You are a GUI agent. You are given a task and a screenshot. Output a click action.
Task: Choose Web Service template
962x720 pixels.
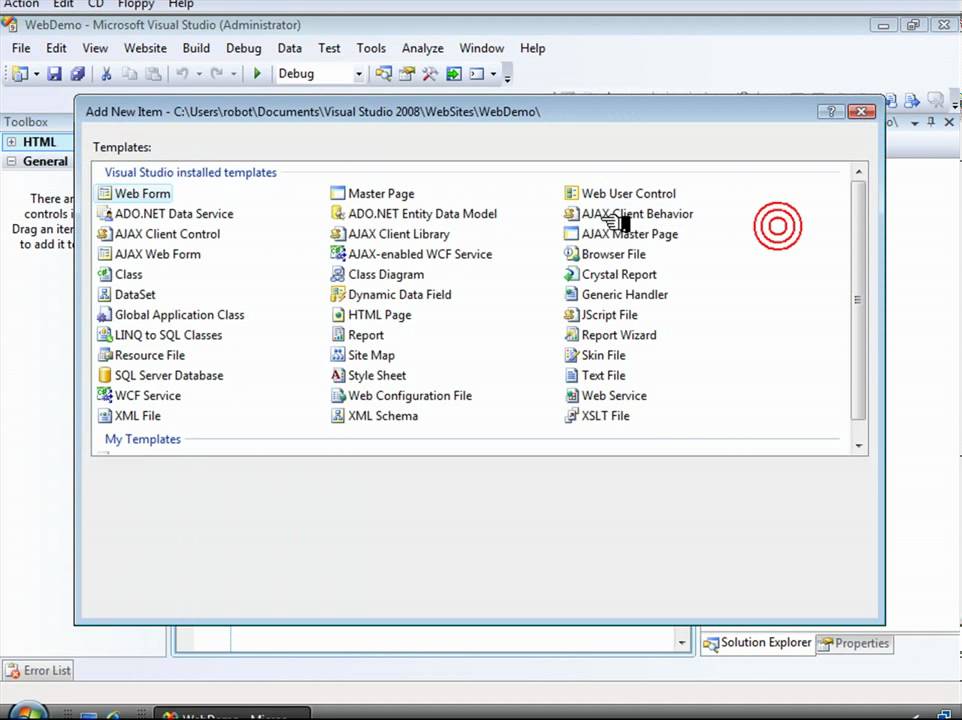(x=606, y=396)
